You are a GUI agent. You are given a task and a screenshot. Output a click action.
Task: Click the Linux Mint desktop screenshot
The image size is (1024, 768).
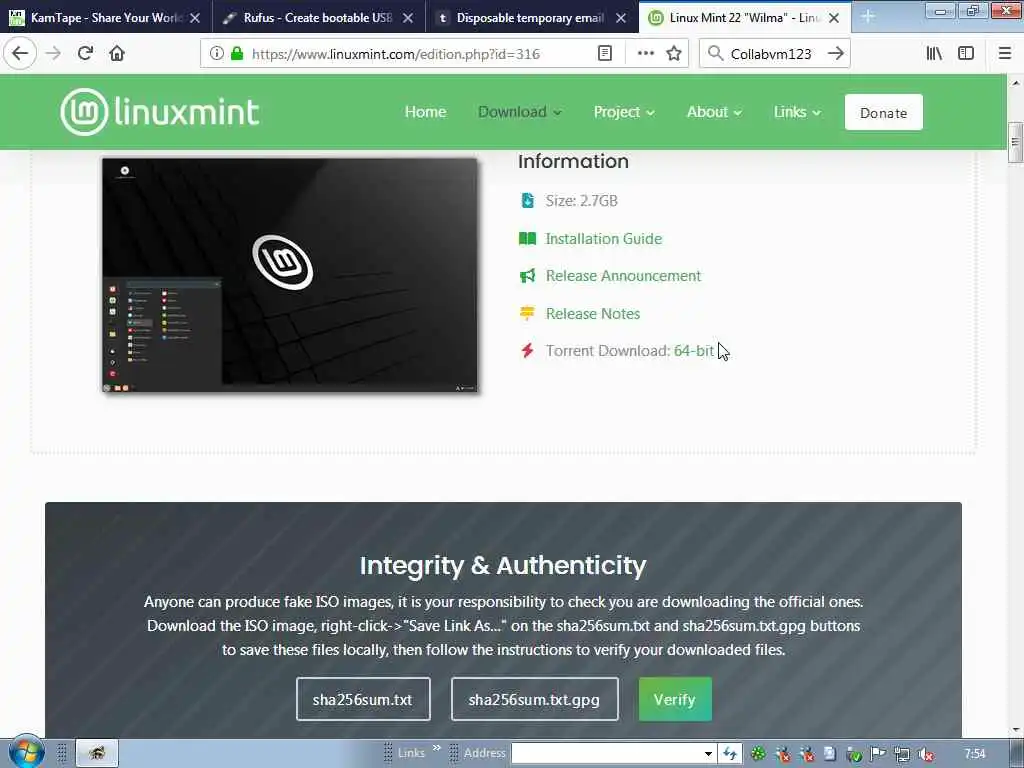pyautogui.click(x=289, y=275)
